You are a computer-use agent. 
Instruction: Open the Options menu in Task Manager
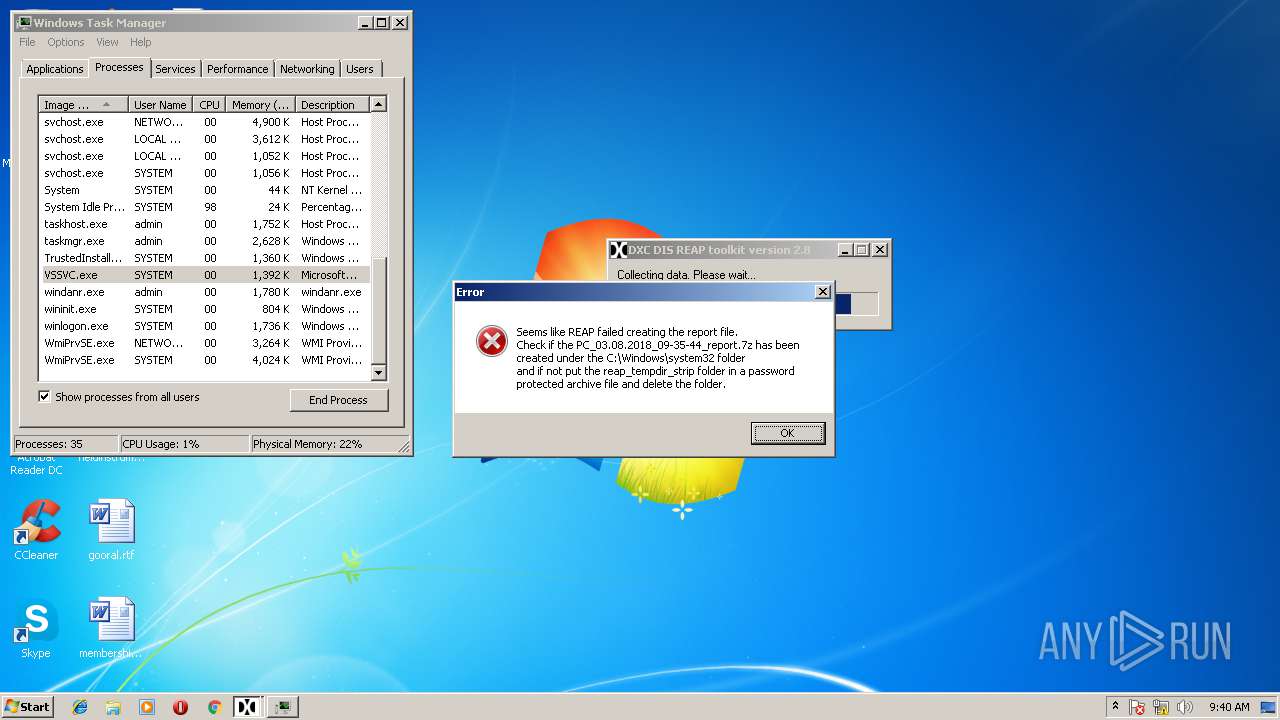pyautogui.click(x=65, y=42)
